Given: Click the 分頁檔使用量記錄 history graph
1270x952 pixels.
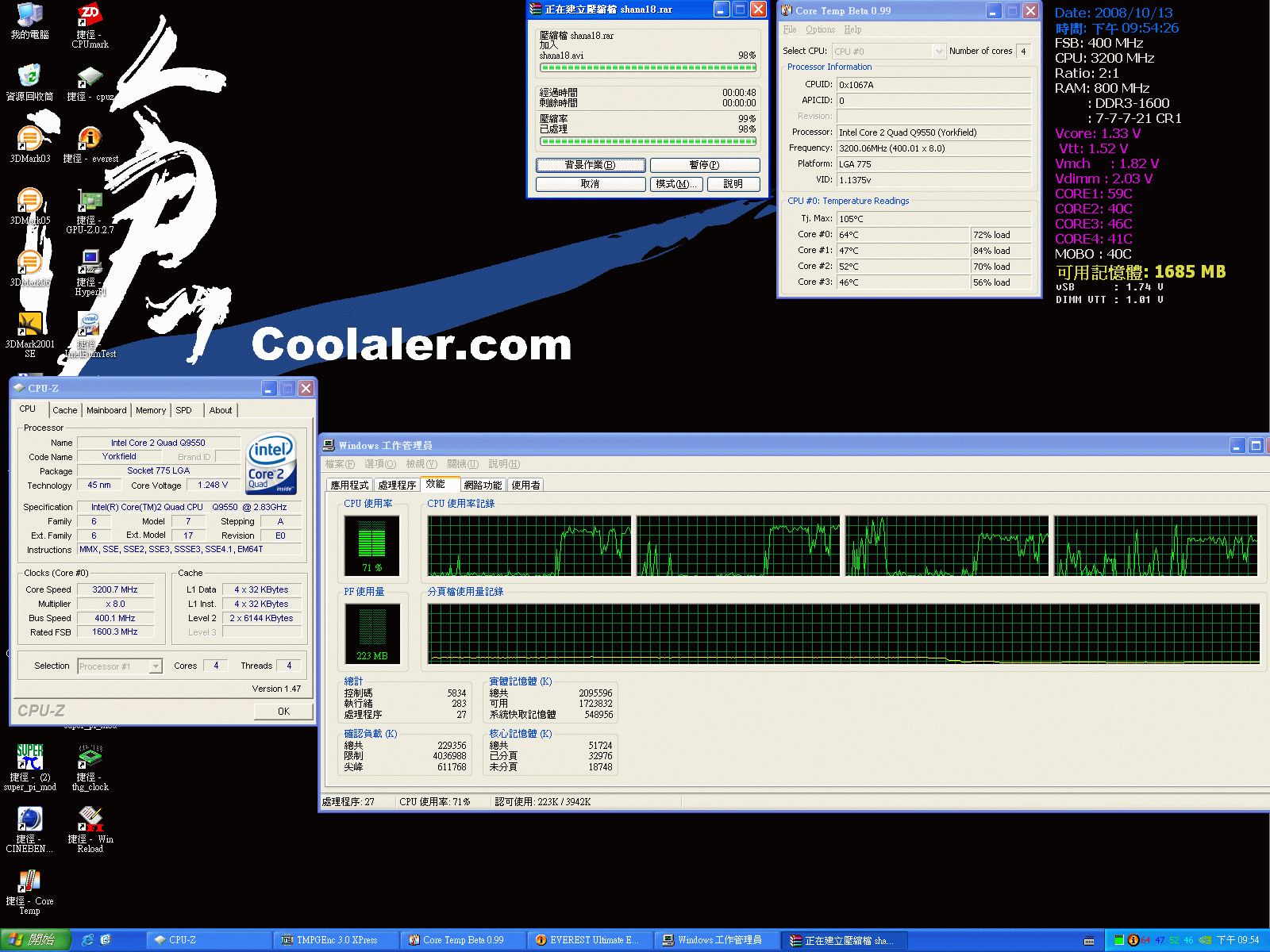Looking at the screenshot, I should (844, 634).
